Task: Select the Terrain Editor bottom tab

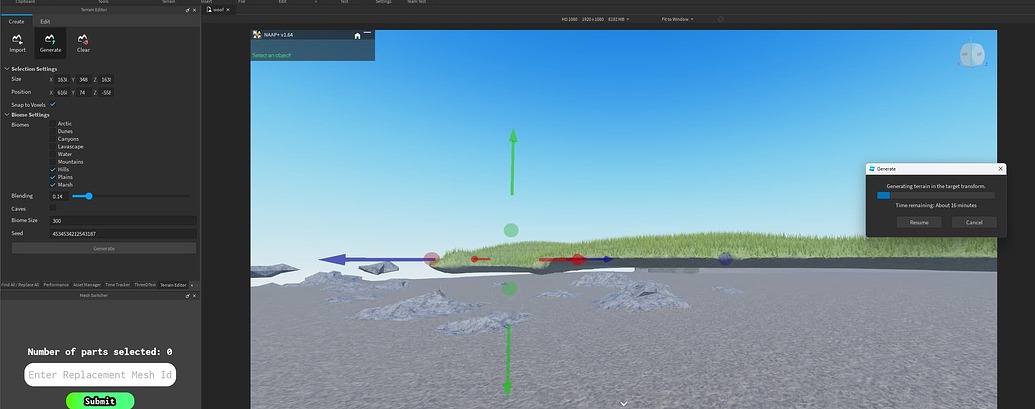Action: coord(173,285)
